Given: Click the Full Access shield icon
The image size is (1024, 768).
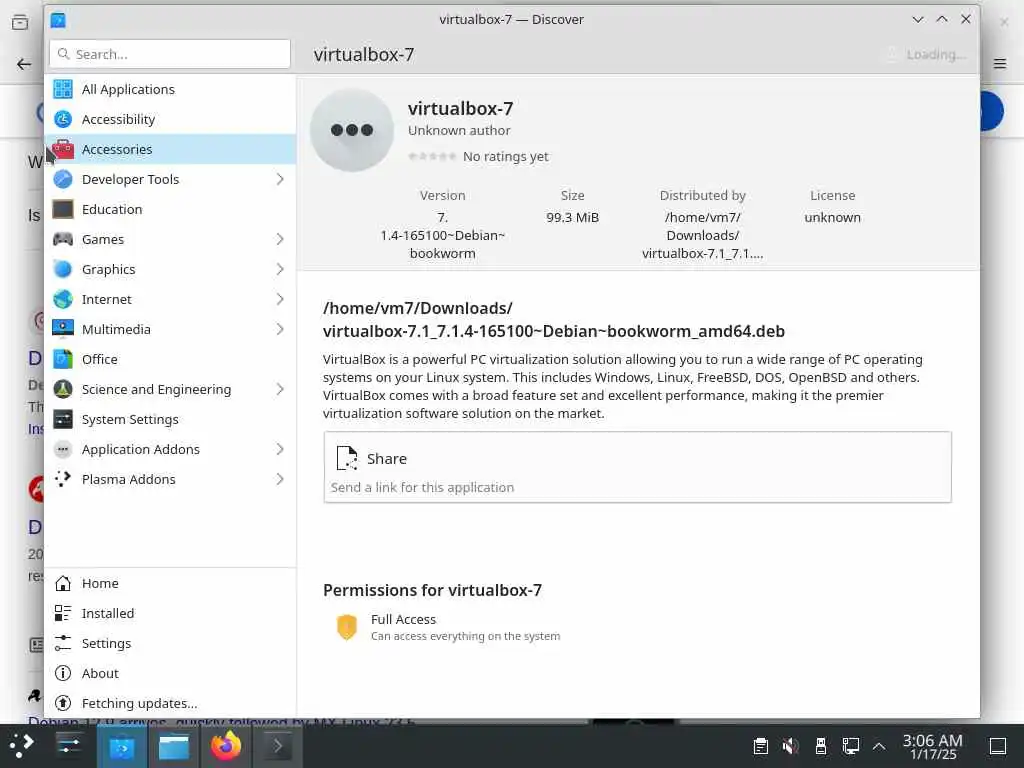Looking at the screenshot, I should coord(347,627).
